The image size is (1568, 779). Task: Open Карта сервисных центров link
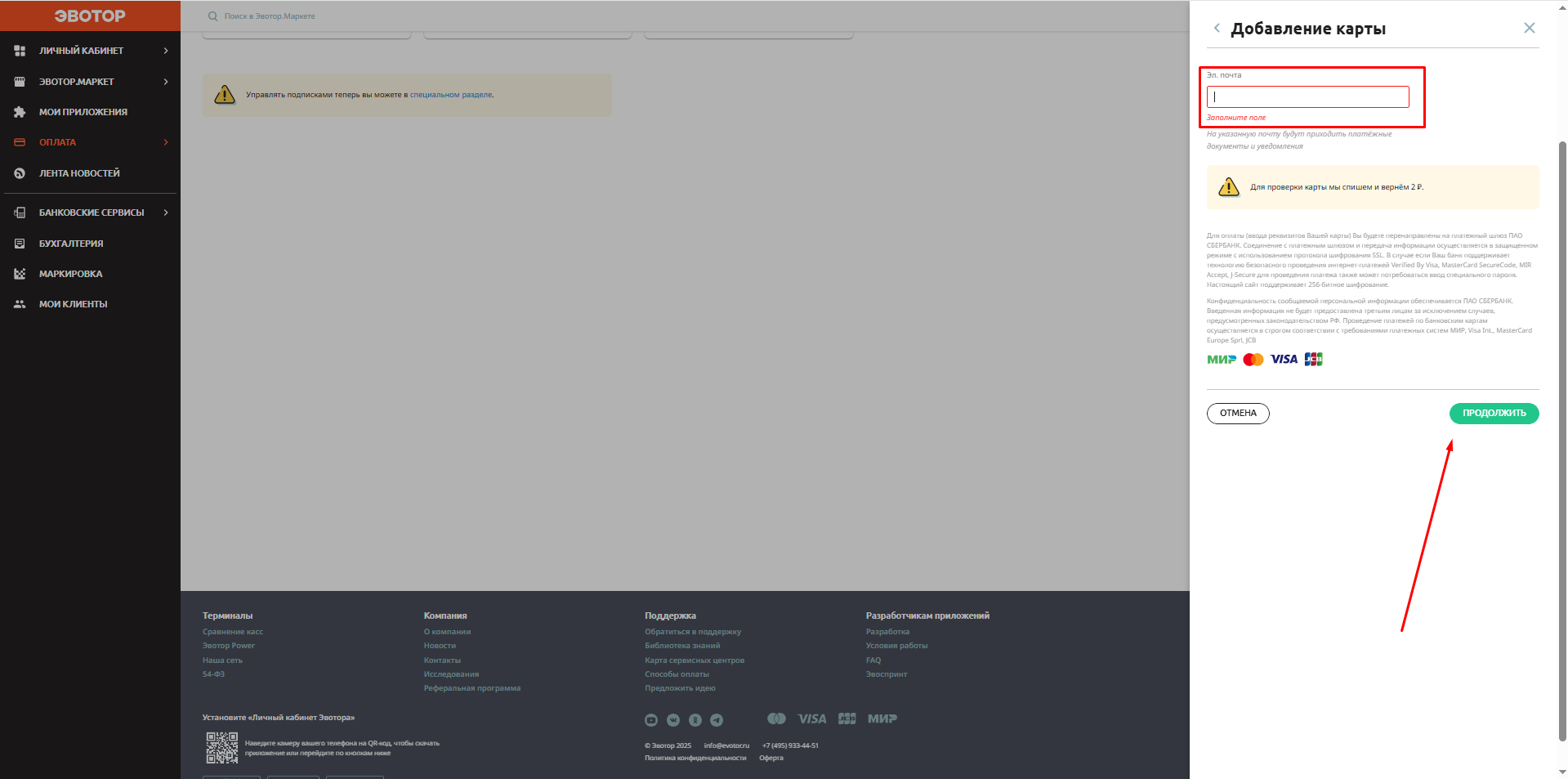tap(695, 660)
